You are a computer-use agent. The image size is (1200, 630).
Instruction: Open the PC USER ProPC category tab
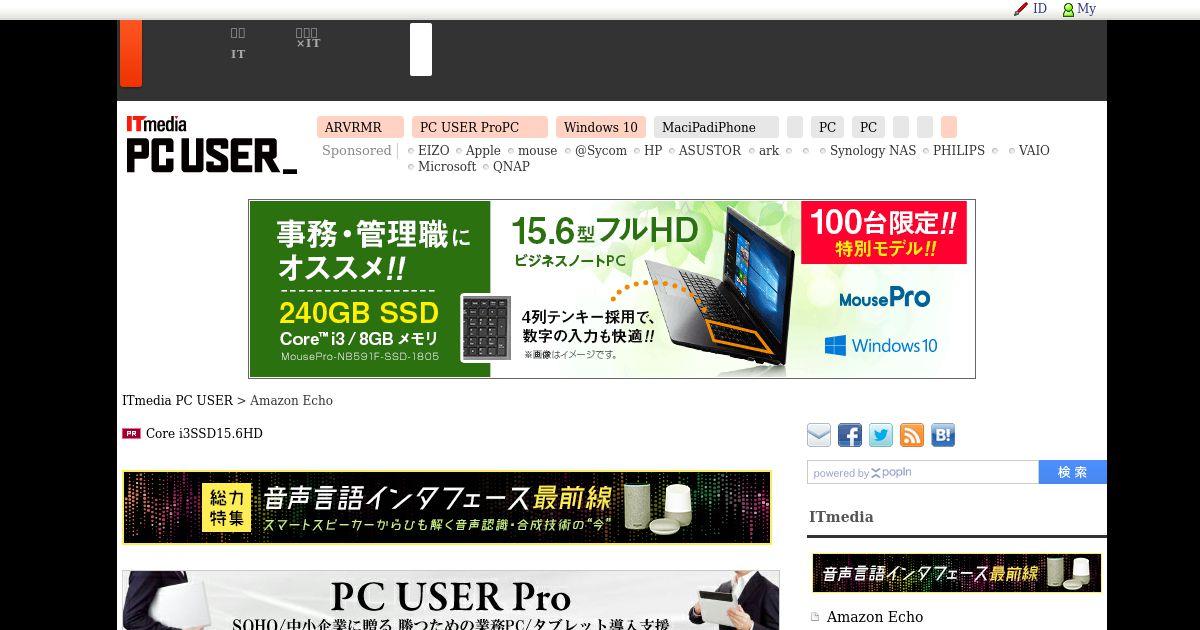pos(479,127)
